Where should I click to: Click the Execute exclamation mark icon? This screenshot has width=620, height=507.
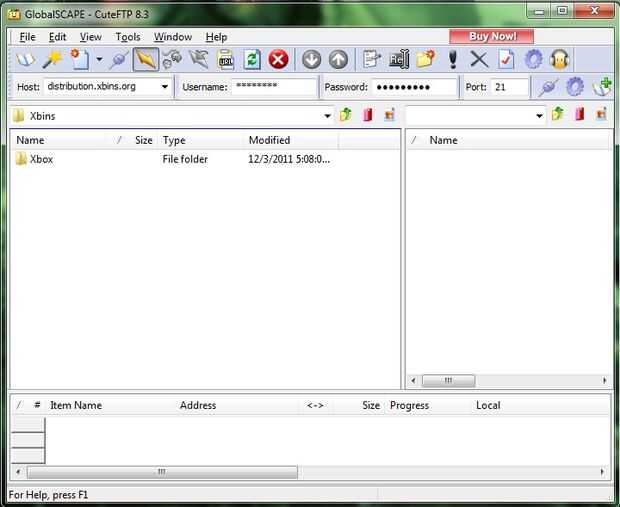coord(453,60)
